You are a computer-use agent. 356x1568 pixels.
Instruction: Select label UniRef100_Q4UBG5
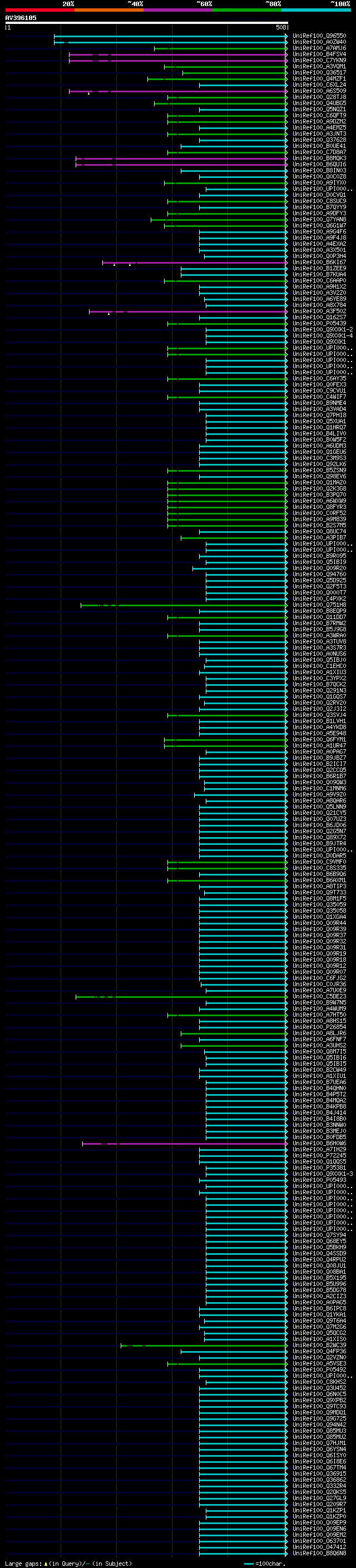319,103
